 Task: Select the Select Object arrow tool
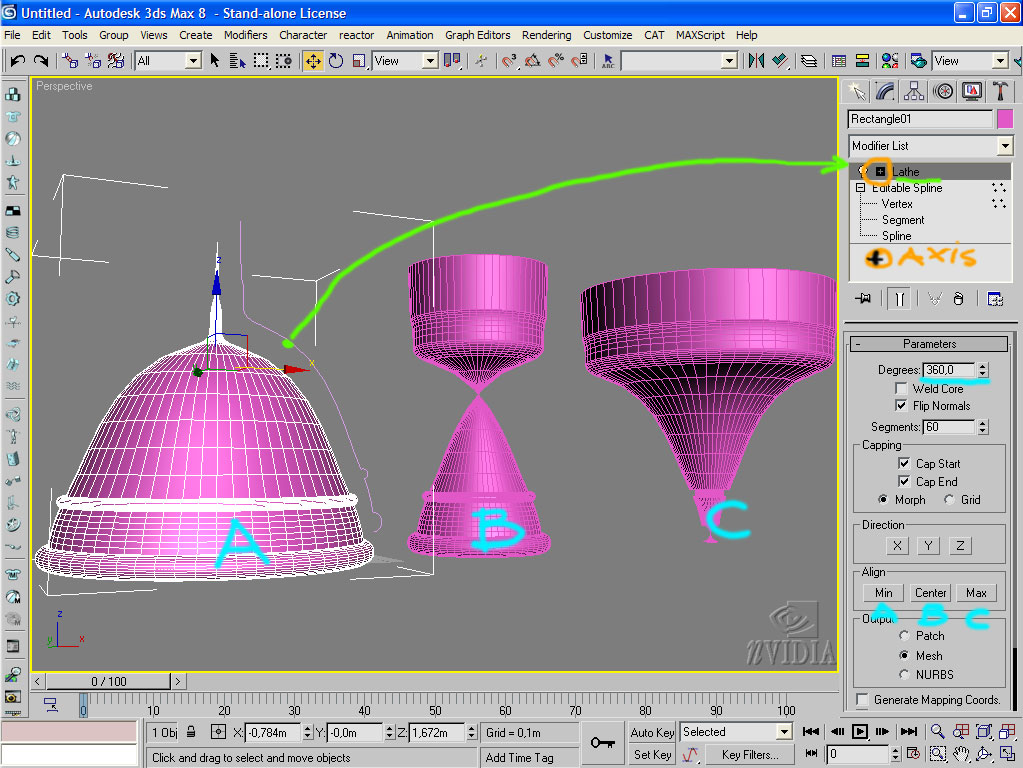215,61
